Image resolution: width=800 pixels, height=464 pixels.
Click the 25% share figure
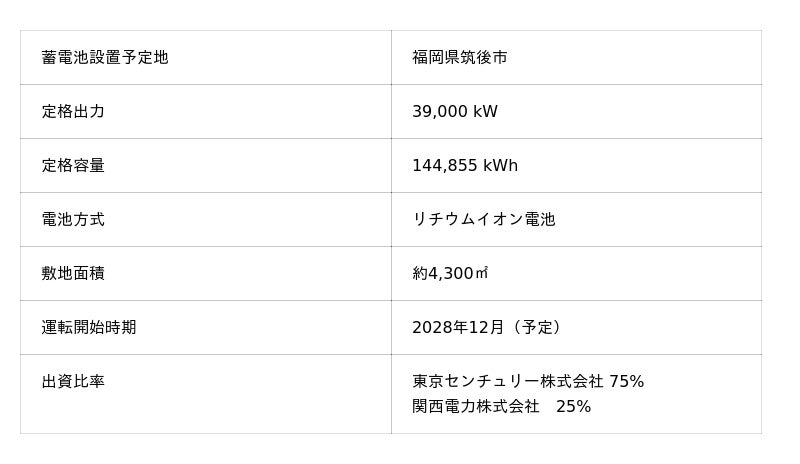(x=573, y=407)
